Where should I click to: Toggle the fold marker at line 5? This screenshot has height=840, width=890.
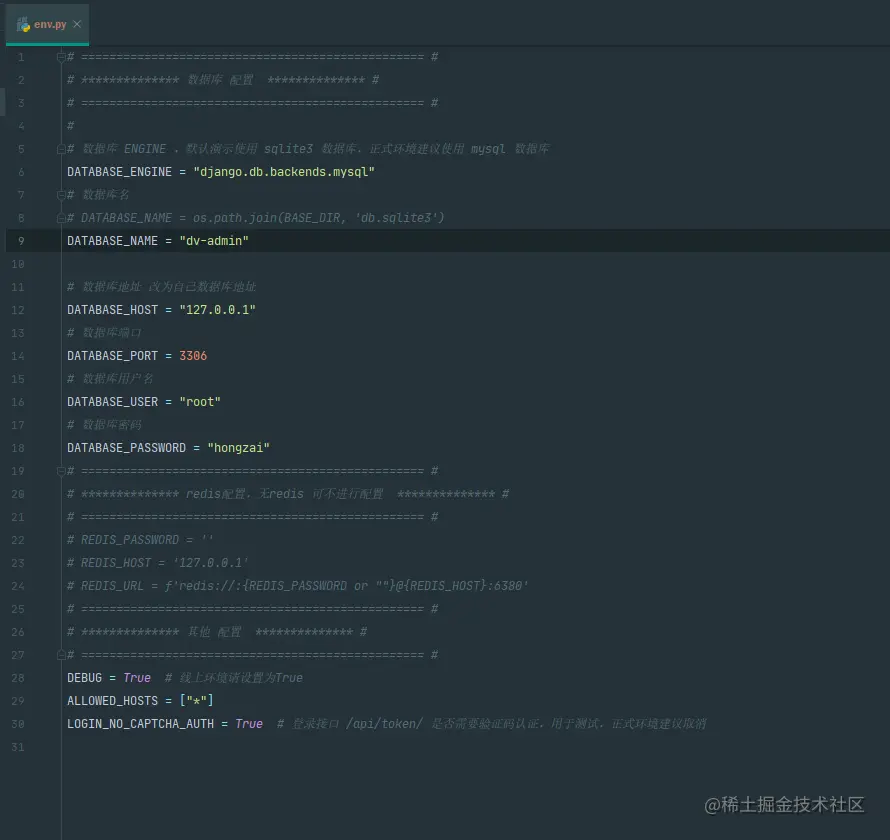(61, 149)
